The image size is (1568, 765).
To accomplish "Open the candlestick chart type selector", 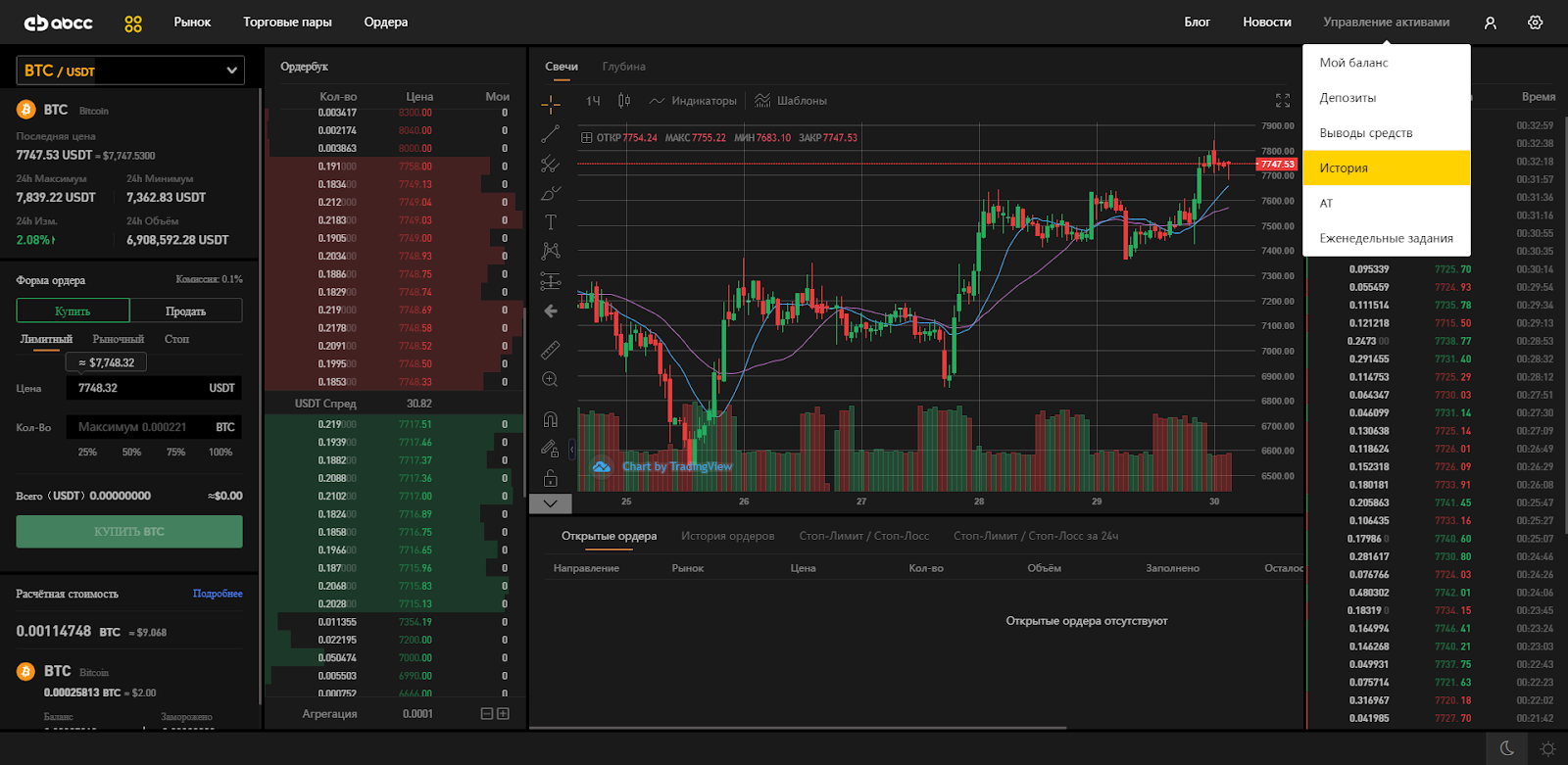I will tap(624, 101).
